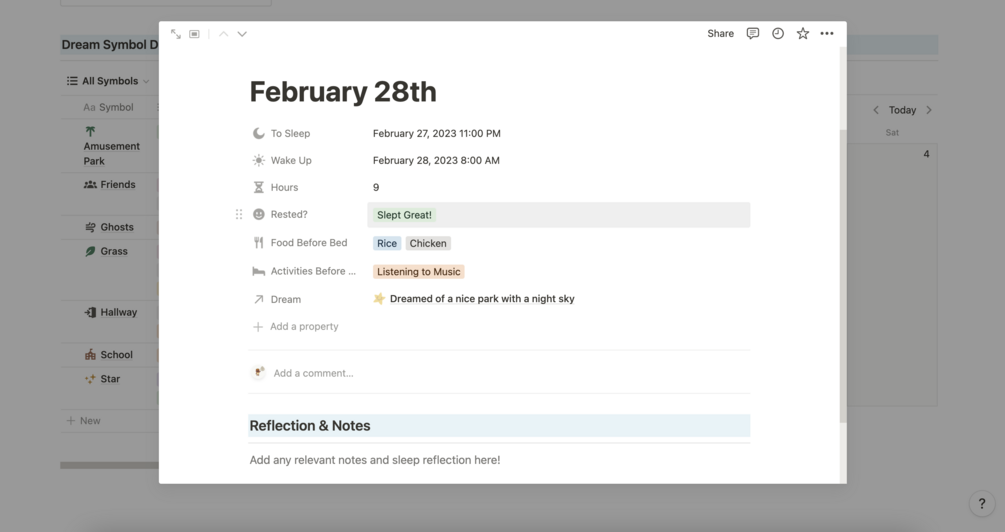The height and width of the screenshot is (532, 1005).
Task: Click the comments icon in the top bar
Action: click(x=753, y=34)
